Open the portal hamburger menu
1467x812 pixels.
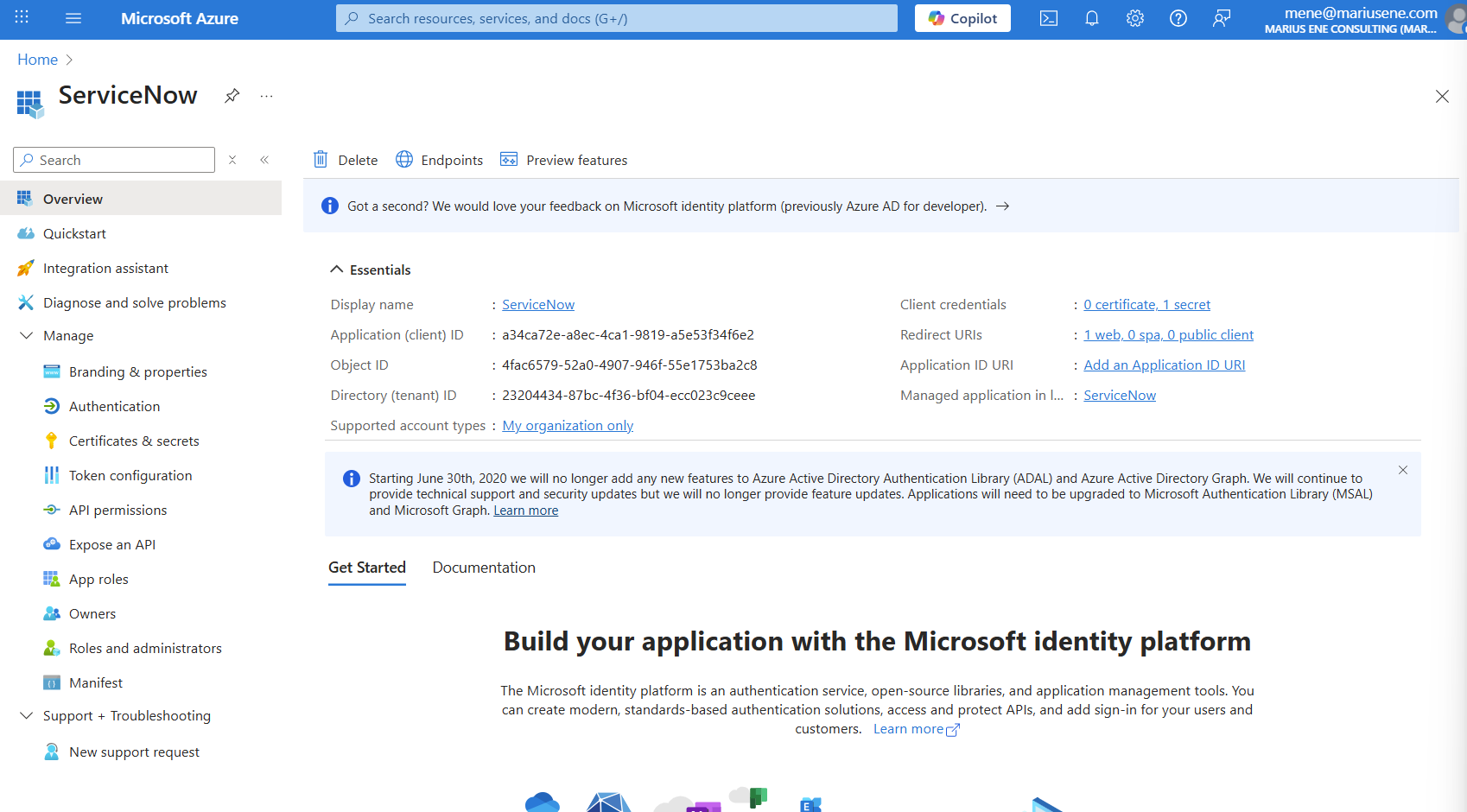tap(73, 18)
